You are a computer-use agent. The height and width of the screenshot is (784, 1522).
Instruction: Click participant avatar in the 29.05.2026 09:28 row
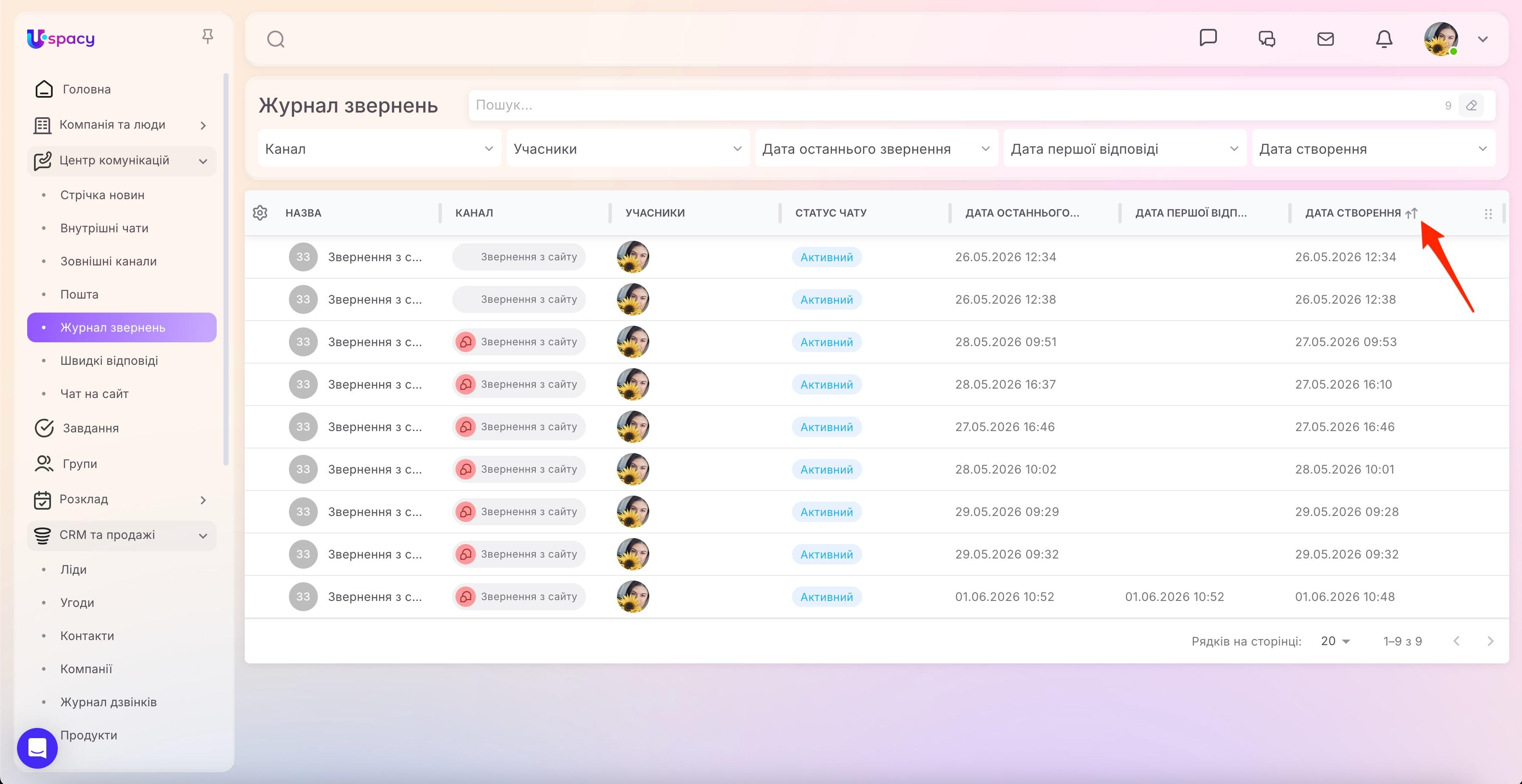(x=633, y=512)
